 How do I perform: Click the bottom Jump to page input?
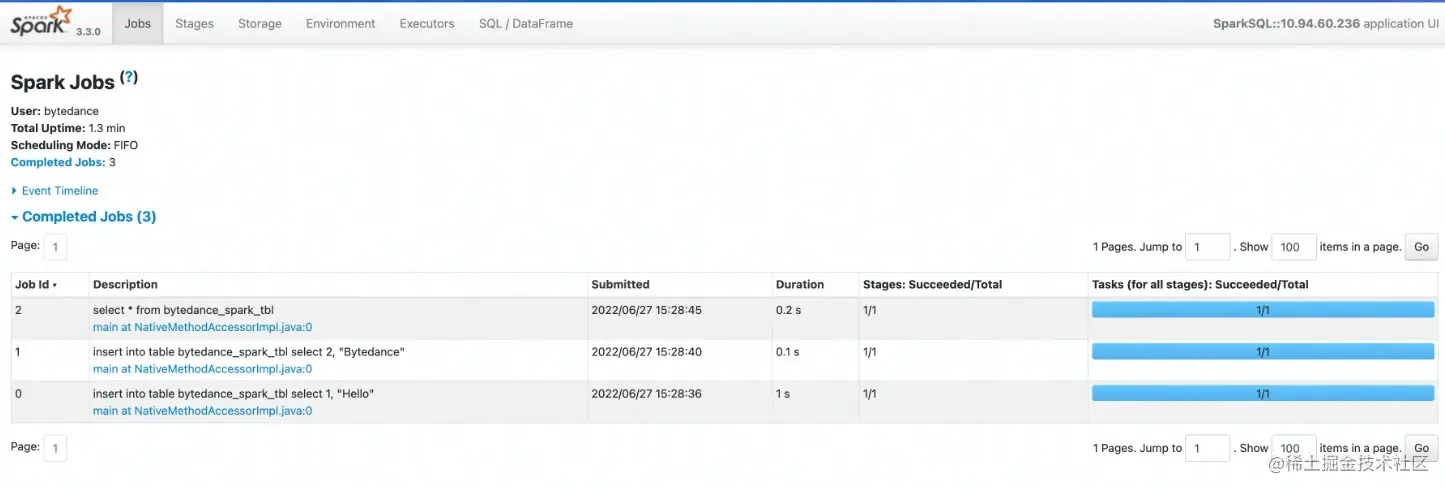click(x=1208, y=448)
